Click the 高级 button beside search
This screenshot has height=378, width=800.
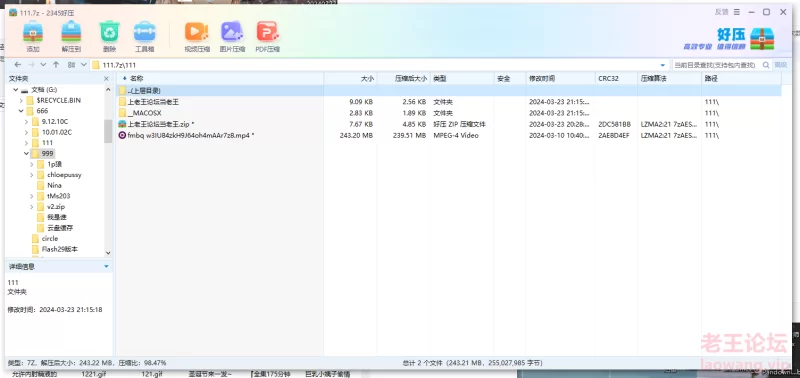click(781, 65)
